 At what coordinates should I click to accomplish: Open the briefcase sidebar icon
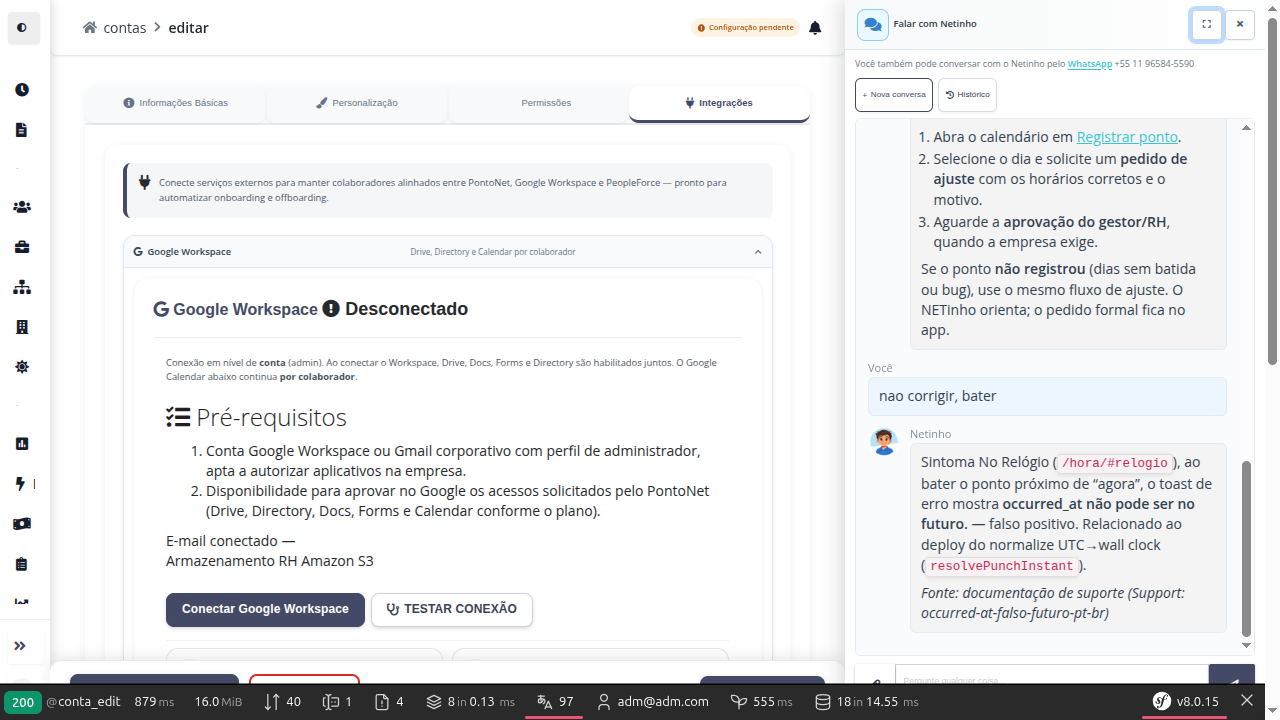[x=22, y=247]
